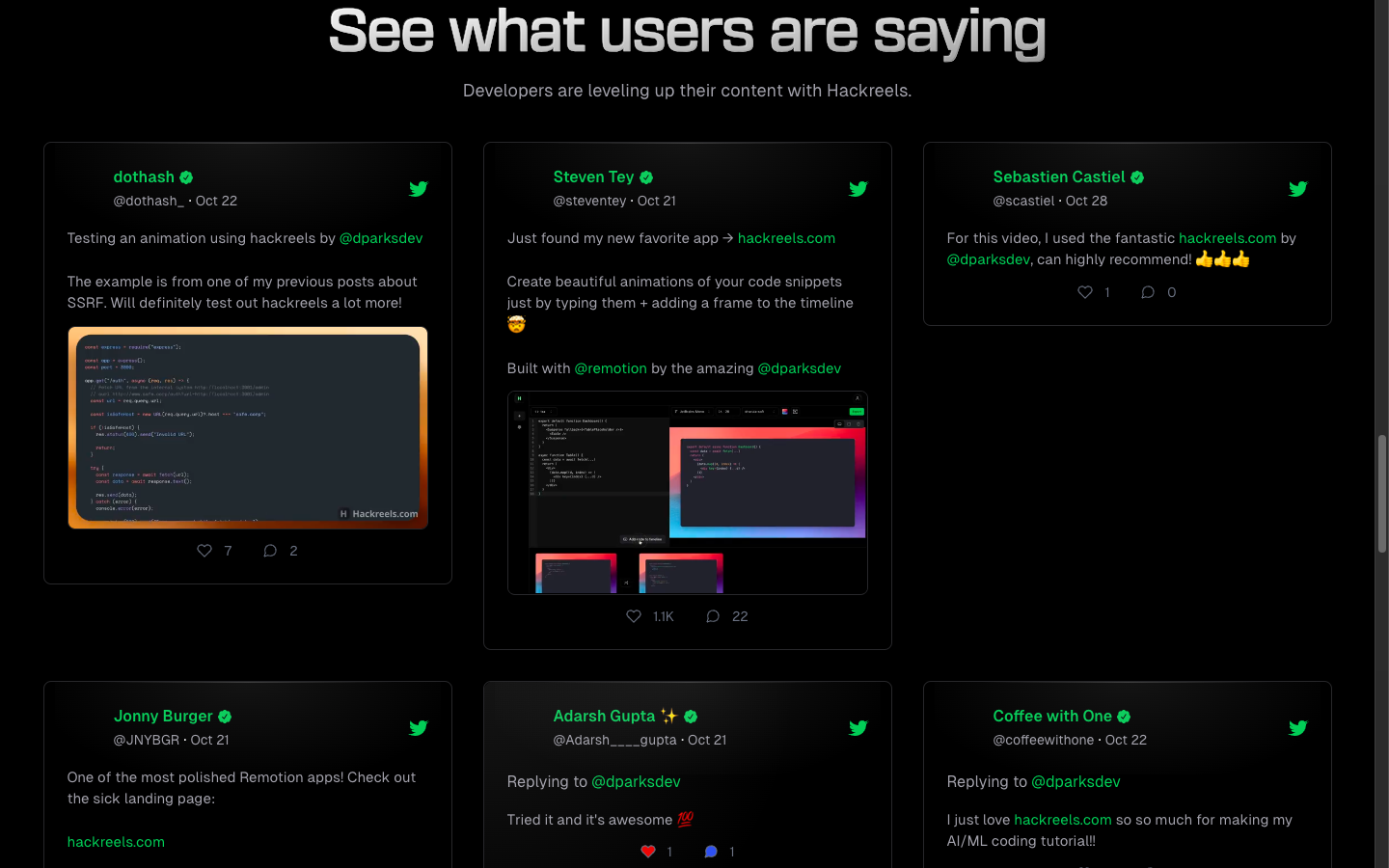This screenshot has height=868, width=1389.
Task: Click the '@scastiel · Oct 28' handle text
Action: coord(1049,201)
